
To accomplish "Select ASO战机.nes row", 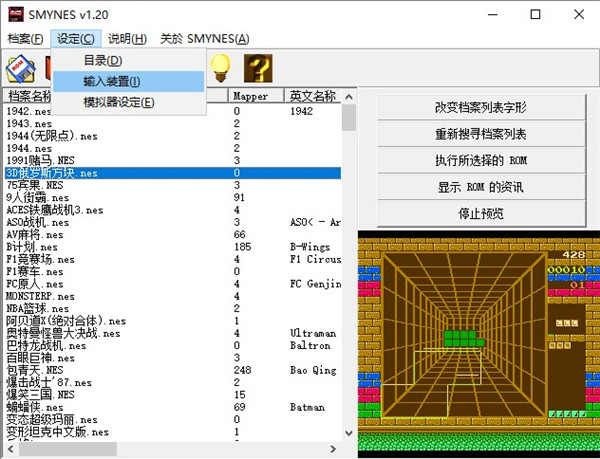I will tap(173, 222).
